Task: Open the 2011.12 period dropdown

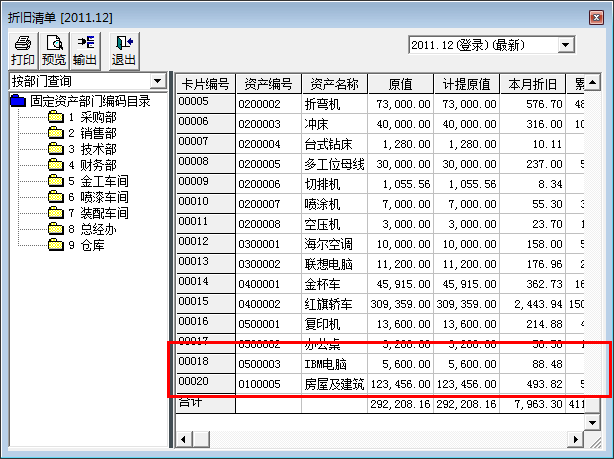Action: (x=565, y=45)
